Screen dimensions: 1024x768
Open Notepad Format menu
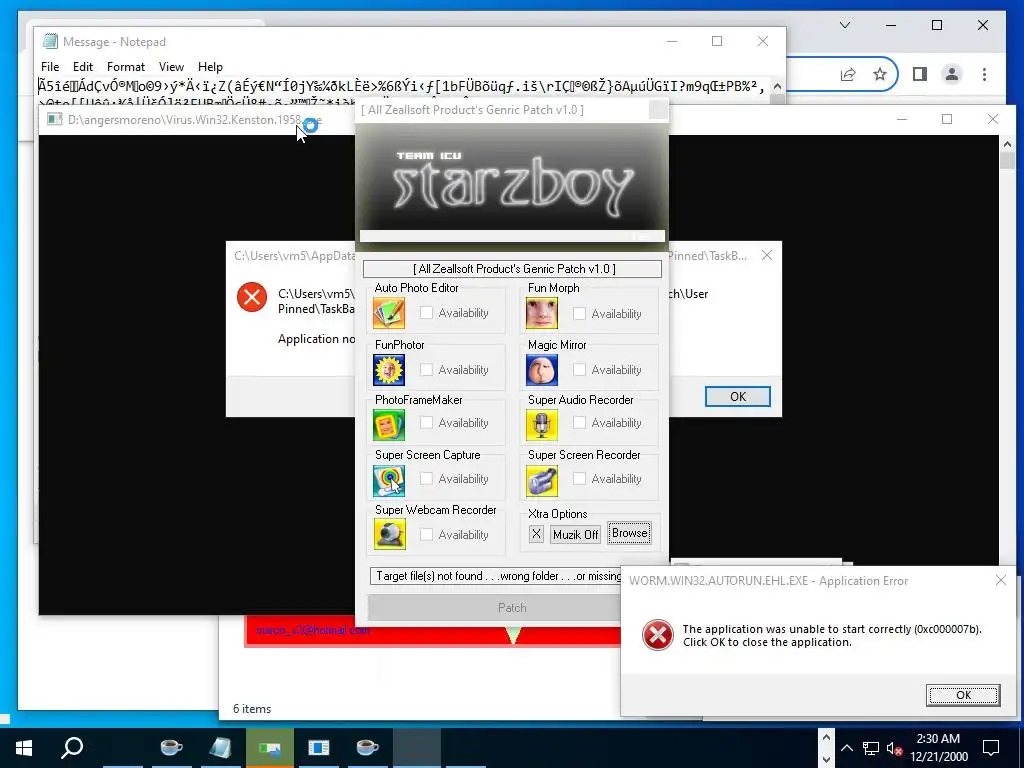point(125,67)
